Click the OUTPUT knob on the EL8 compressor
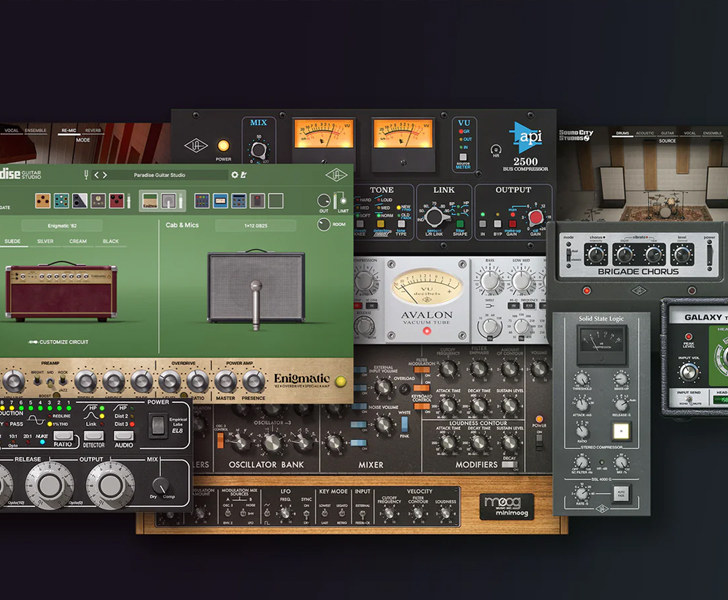This screenshot has width=728, height=600. [110, 485]
